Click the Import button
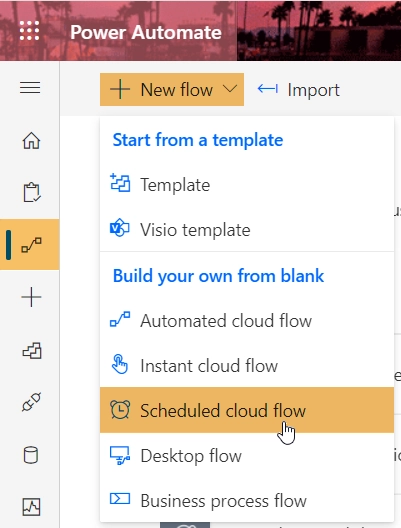 (298, 90)
